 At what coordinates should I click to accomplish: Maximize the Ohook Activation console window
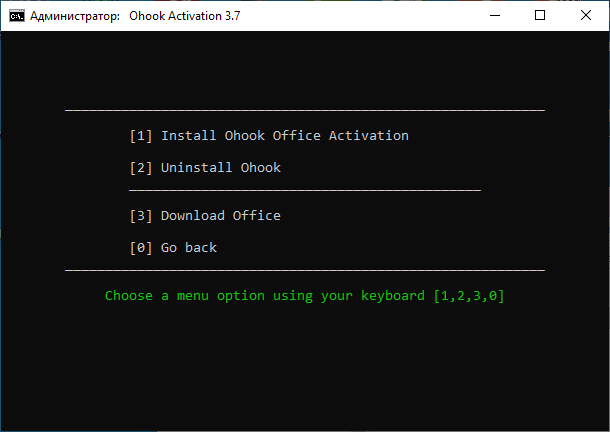point(541,16)
